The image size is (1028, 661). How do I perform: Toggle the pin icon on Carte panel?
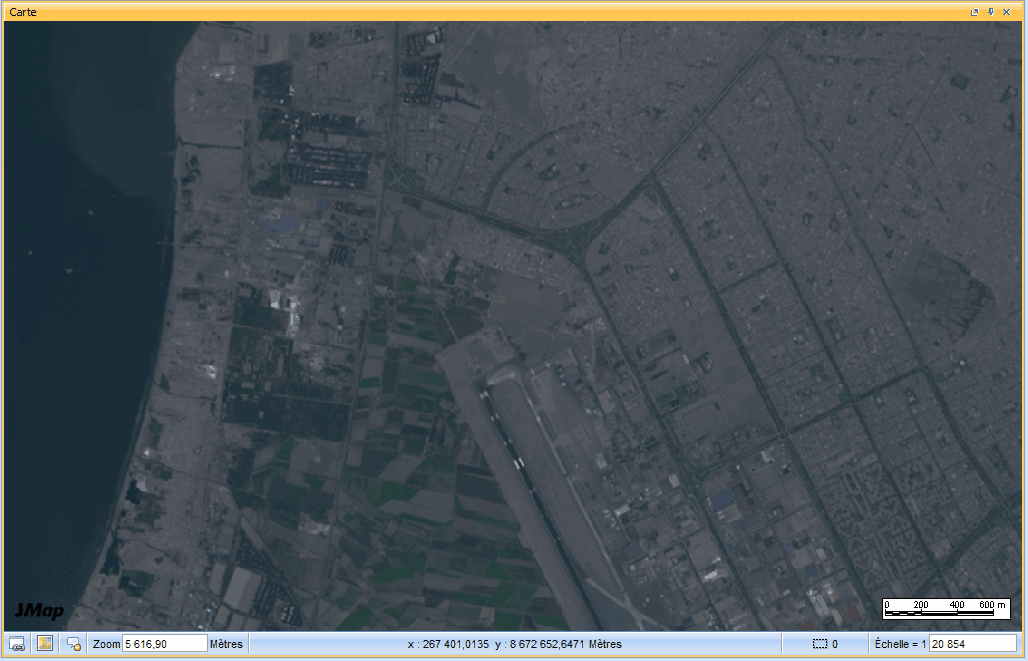(991, 12)
